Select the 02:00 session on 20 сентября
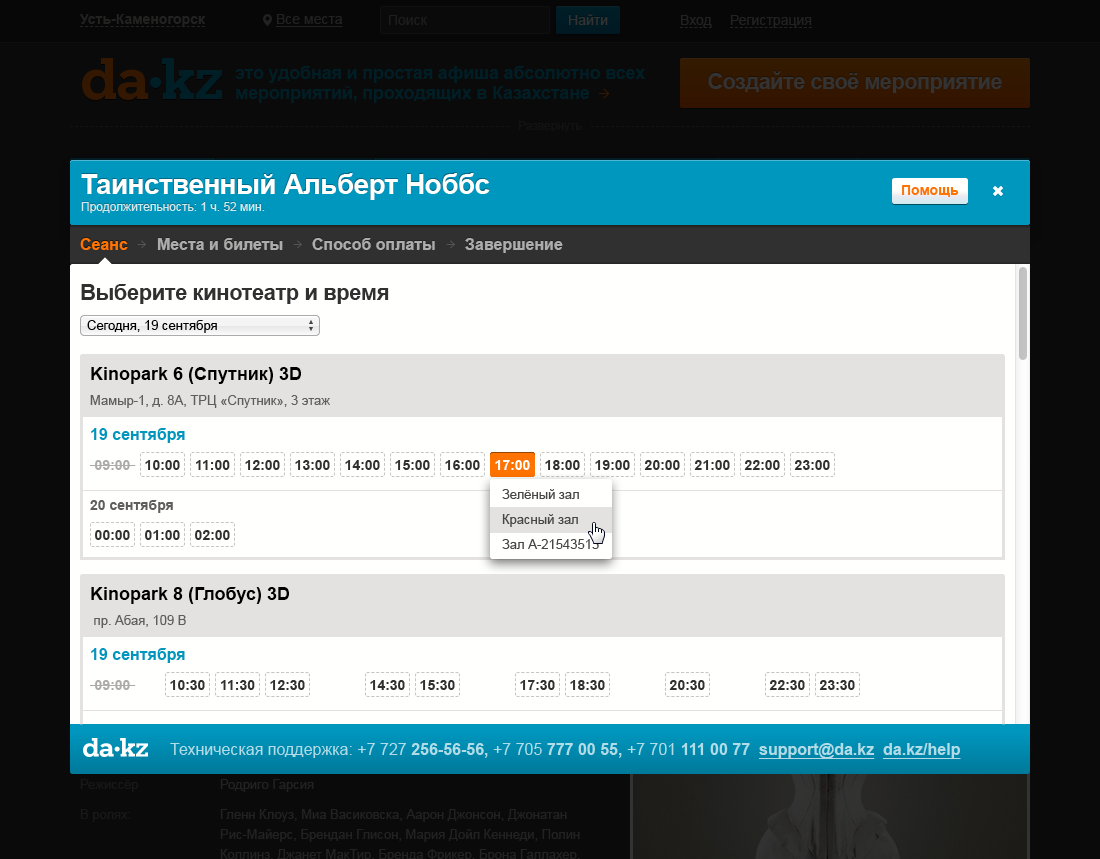 point(213,535)
